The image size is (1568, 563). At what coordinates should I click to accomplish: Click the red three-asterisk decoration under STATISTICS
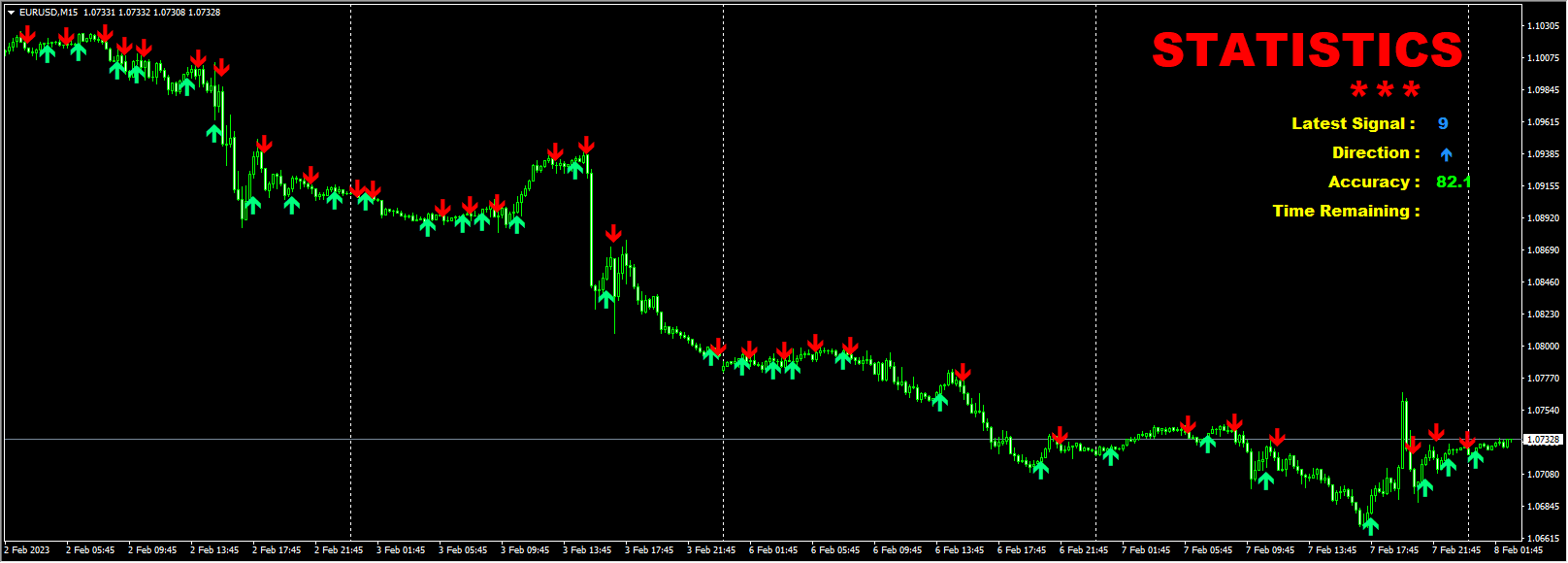coord(1385,90)
